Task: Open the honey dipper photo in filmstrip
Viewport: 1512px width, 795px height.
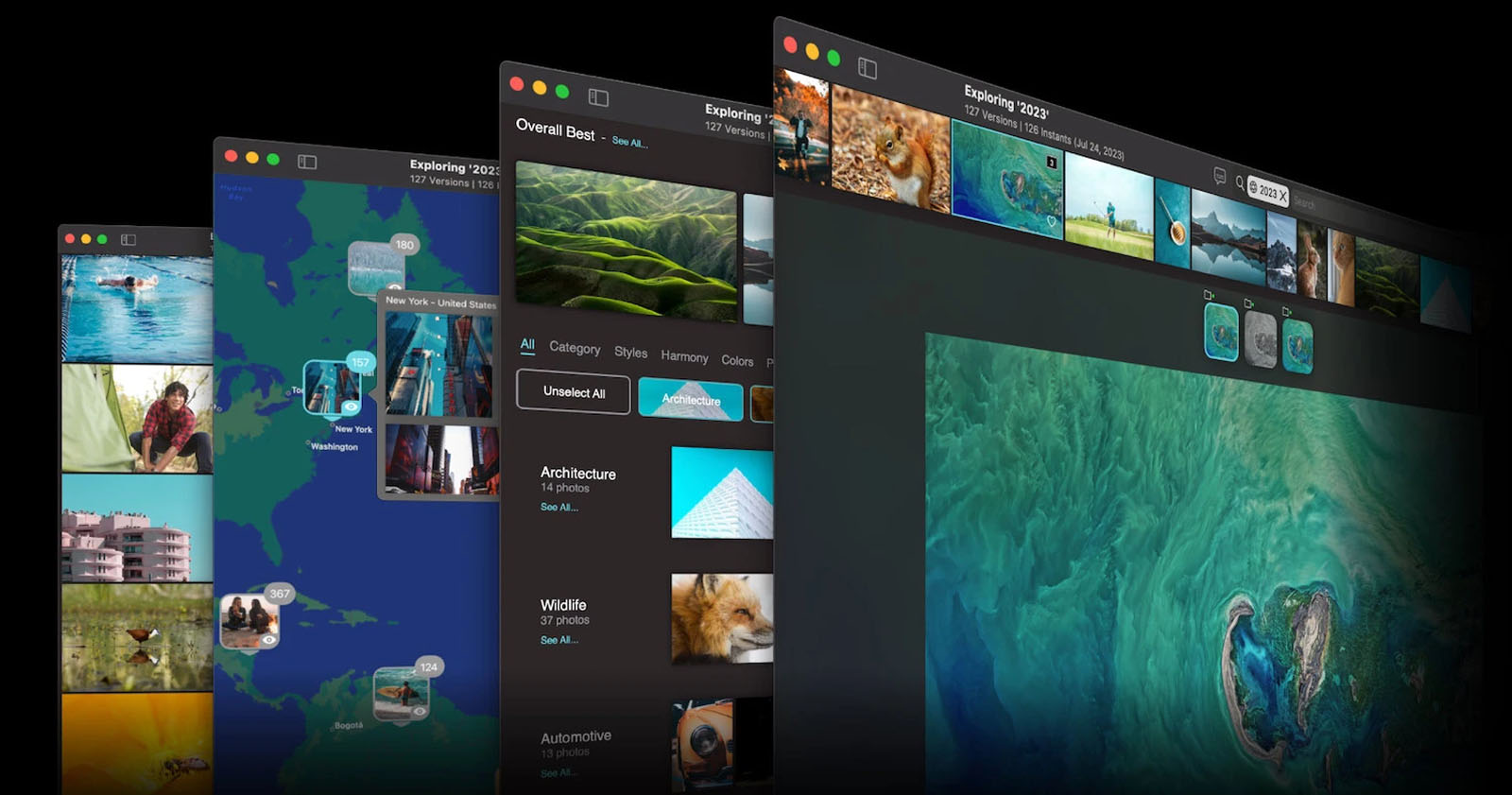Action: (x=1173, y=225)
